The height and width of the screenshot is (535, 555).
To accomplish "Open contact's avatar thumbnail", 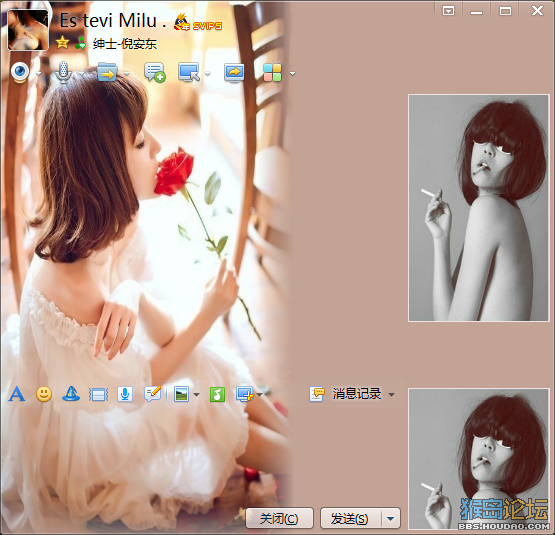I will [28, 30].
